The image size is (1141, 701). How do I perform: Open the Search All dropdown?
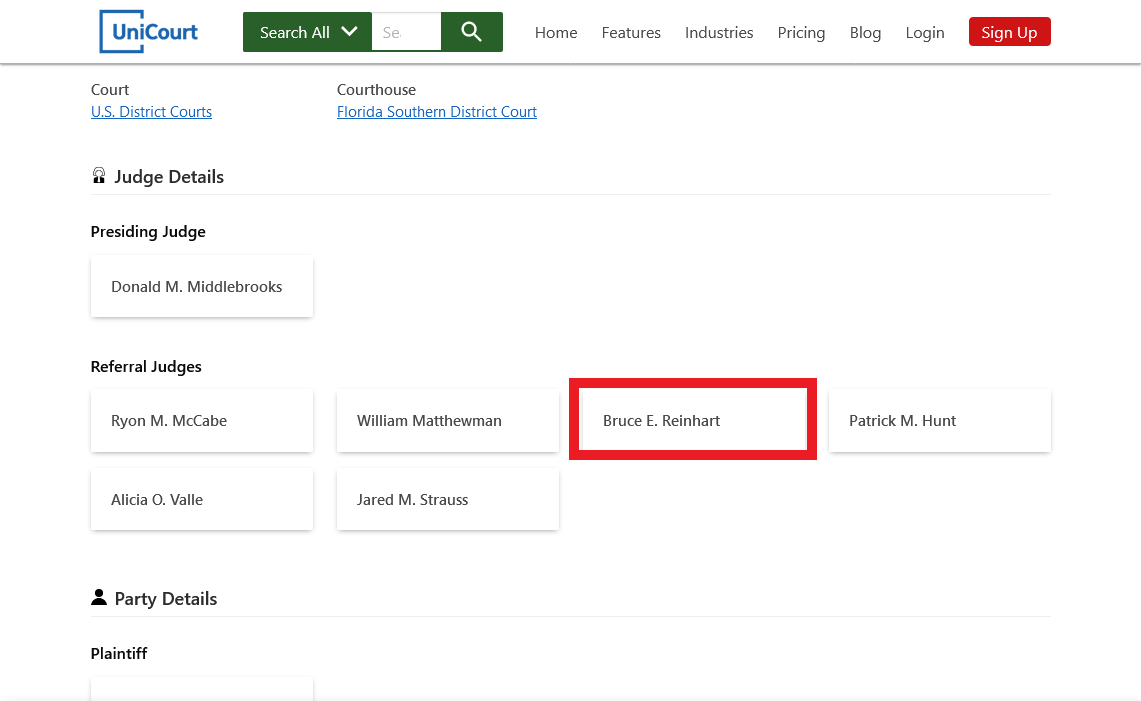point(307,32)
